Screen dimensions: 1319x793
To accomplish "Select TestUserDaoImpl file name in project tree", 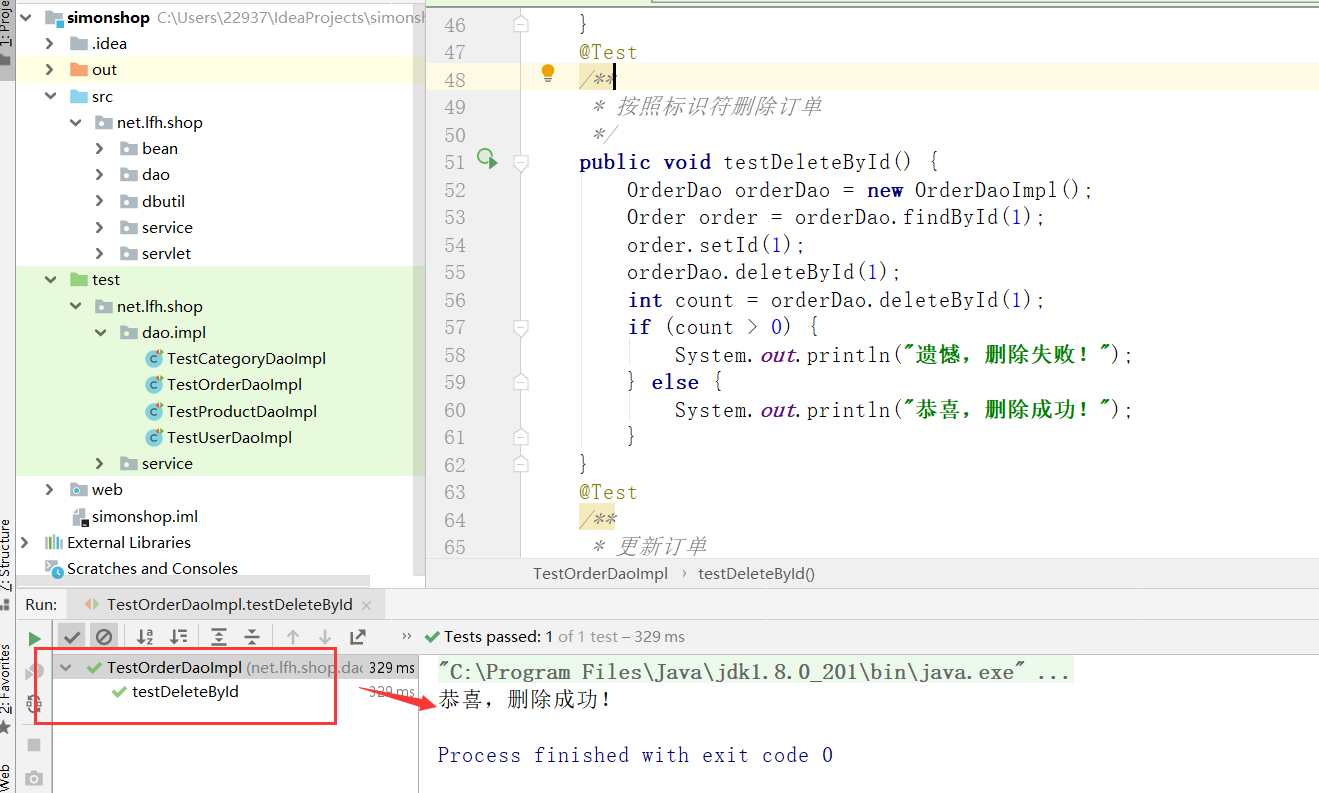I will click(x=229, y=437).
